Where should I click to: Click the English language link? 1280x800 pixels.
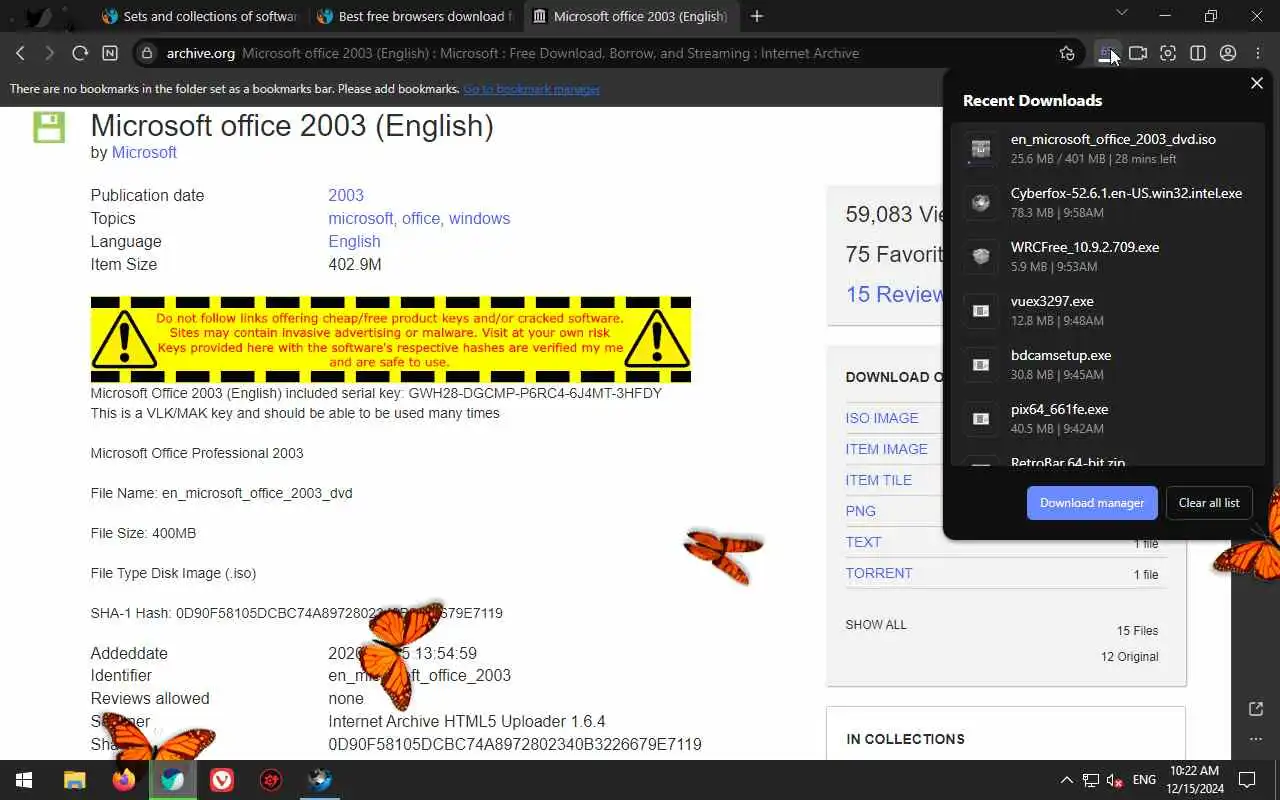pos(354,241)
